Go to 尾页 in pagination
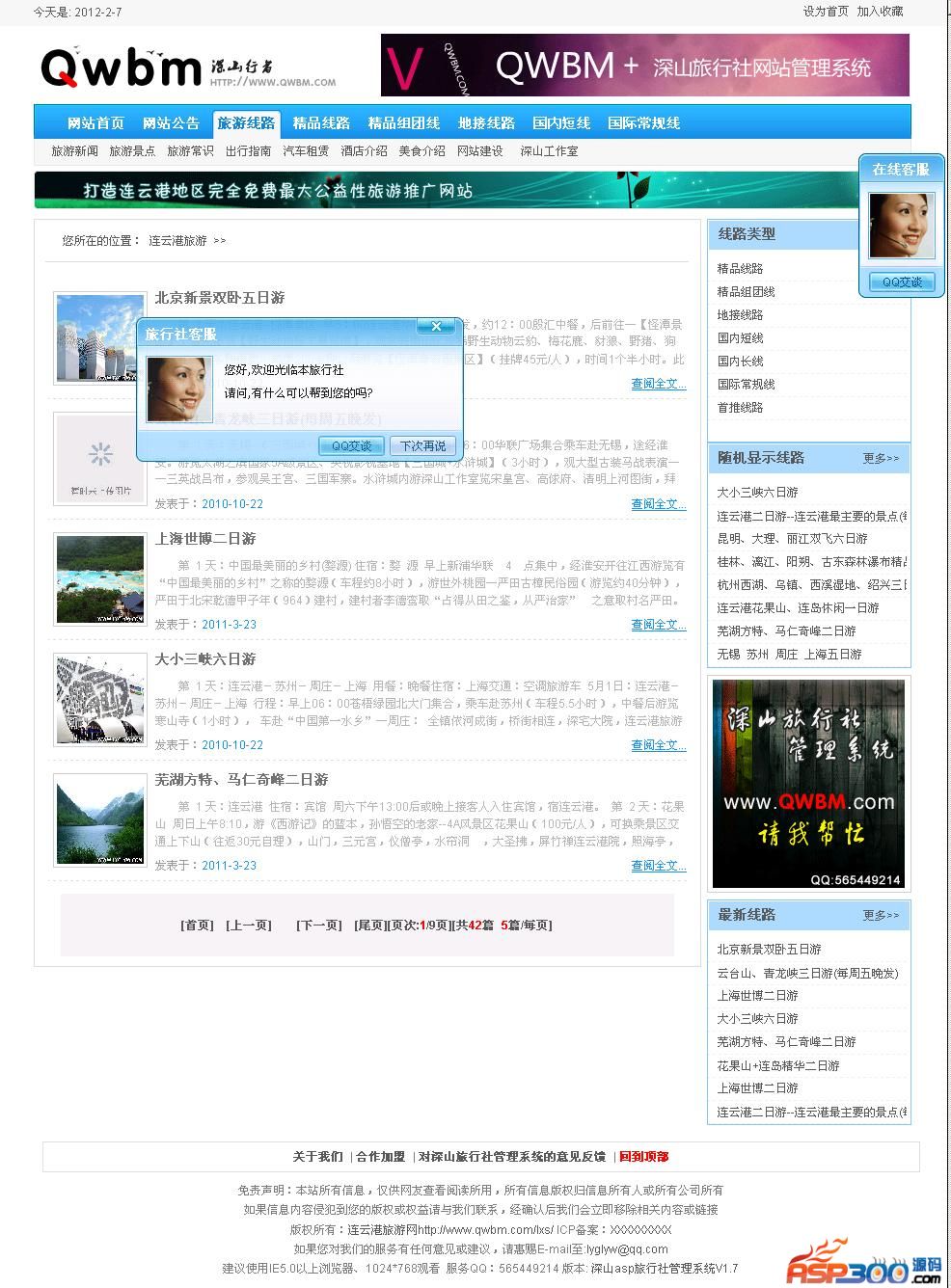 (x=369, y=926)
